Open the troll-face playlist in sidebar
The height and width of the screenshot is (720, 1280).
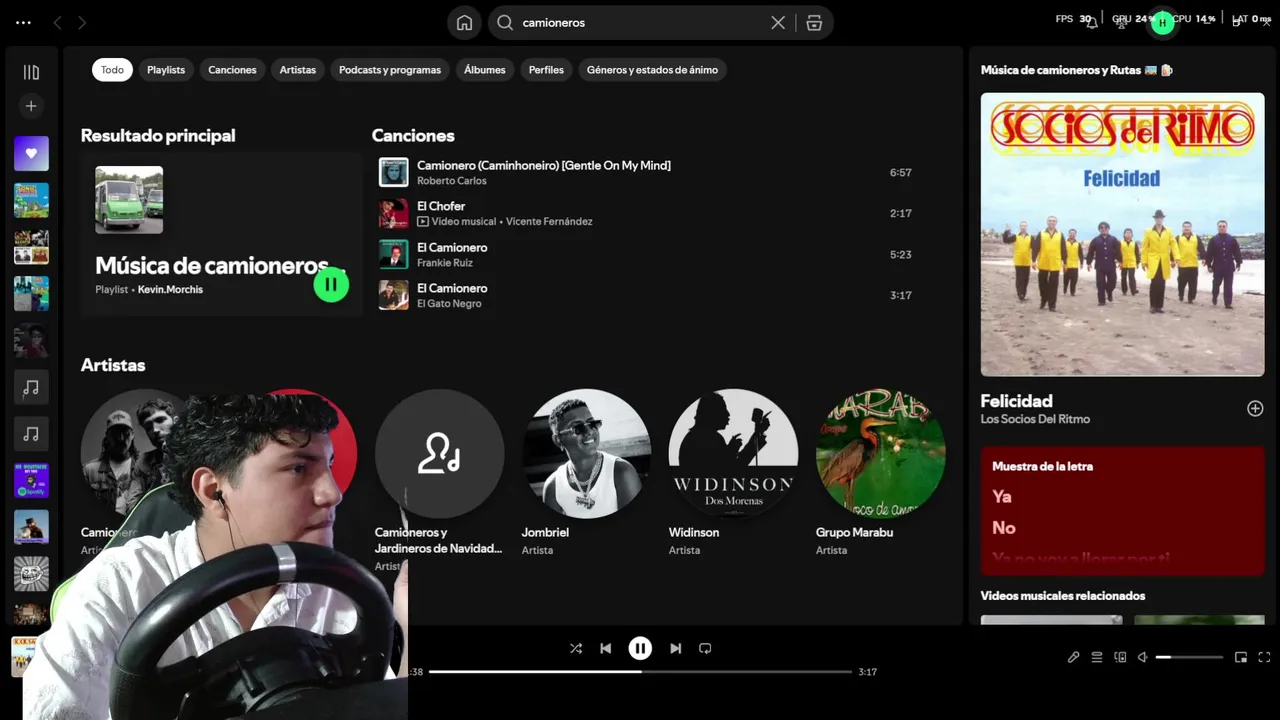[x=31, y=574]
